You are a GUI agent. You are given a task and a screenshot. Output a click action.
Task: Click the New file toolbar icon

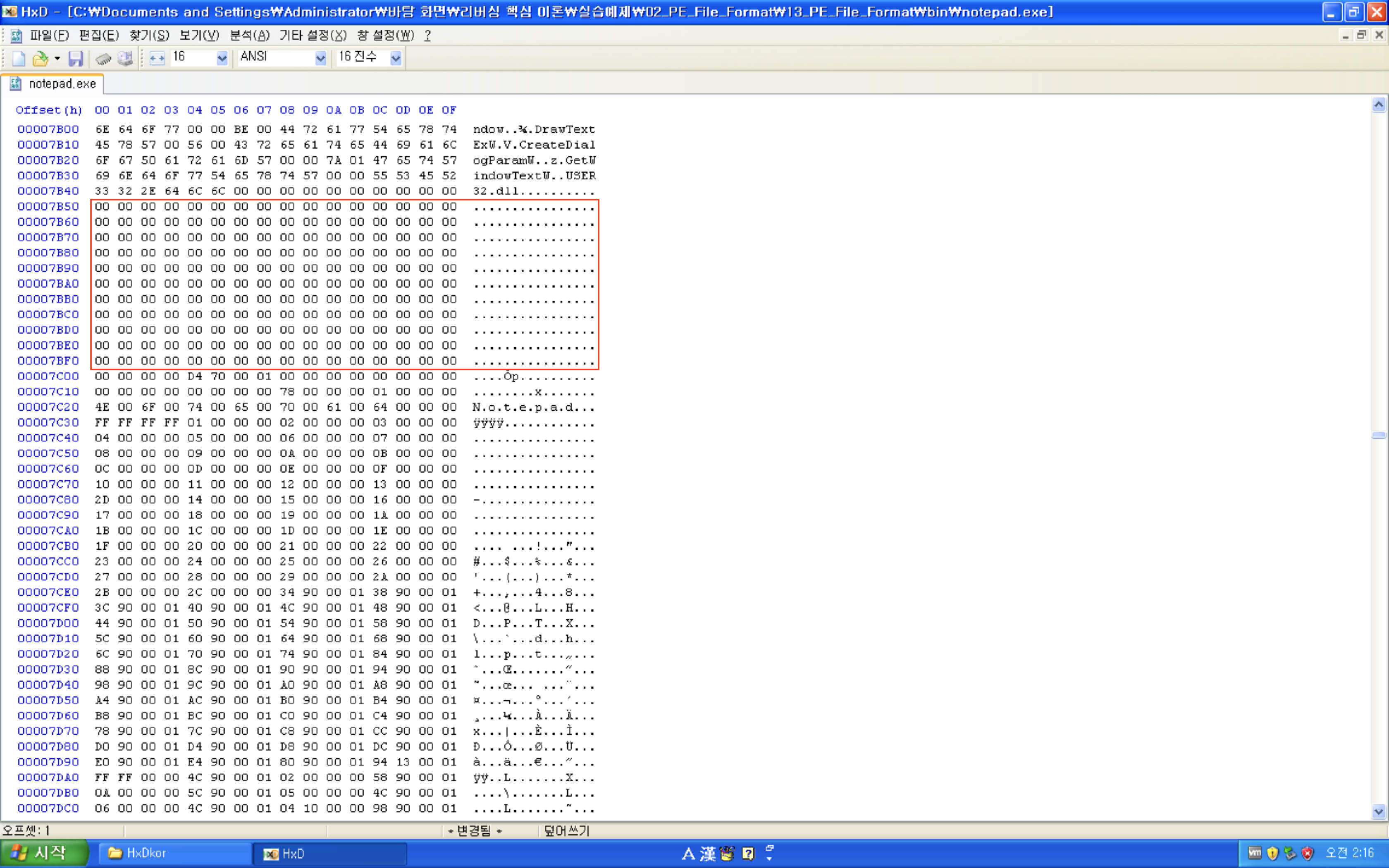18,59
